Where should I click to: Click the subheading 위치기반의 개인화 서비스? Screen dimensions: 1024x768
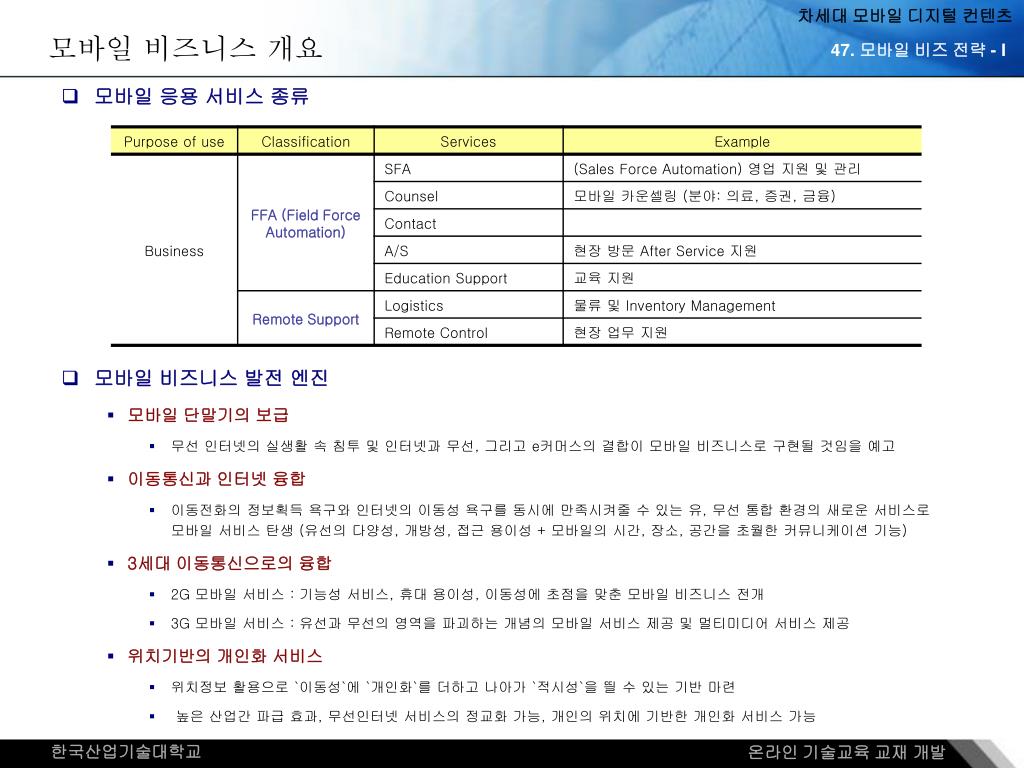(x=225, y=656)
